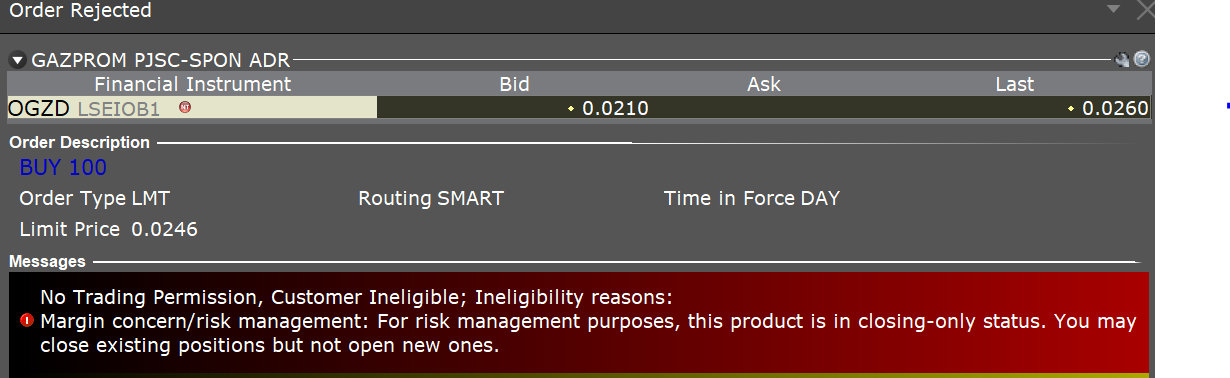The height and width of the screenshot is (378, 1230).
Task: Select the Financial Instrument column header
Action: (x=193, y=84)
